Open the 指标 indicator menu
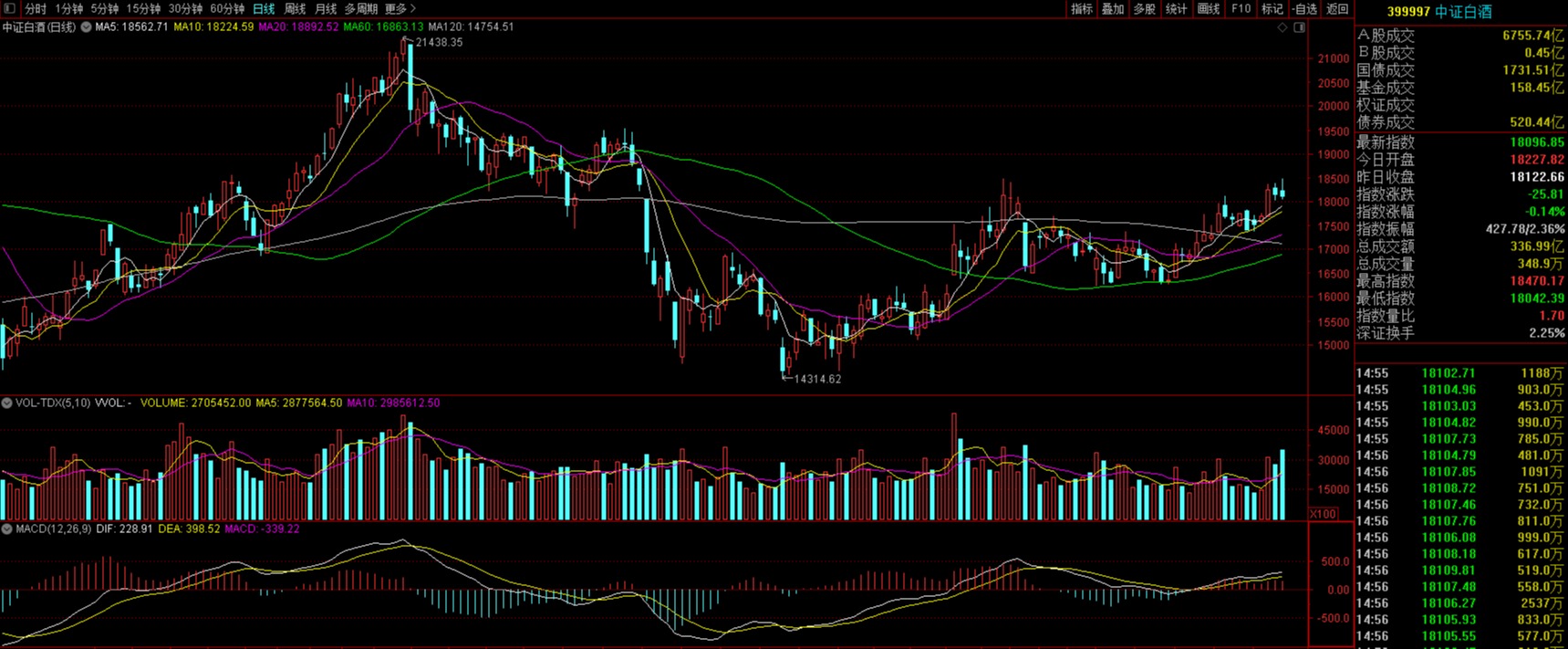Viewport: 1568px width, 649px height. [1082, 9]
